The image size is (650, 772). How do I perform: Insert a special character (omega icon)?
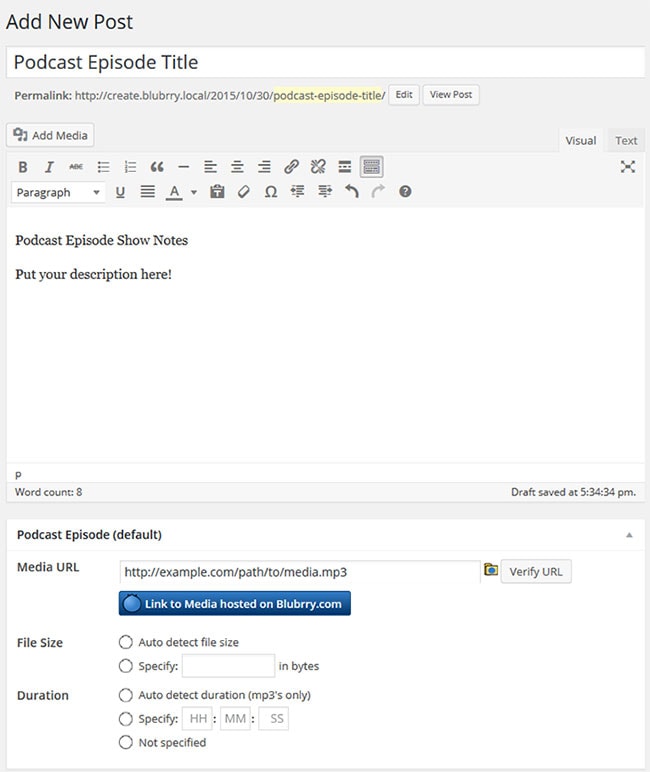(270, 192)
